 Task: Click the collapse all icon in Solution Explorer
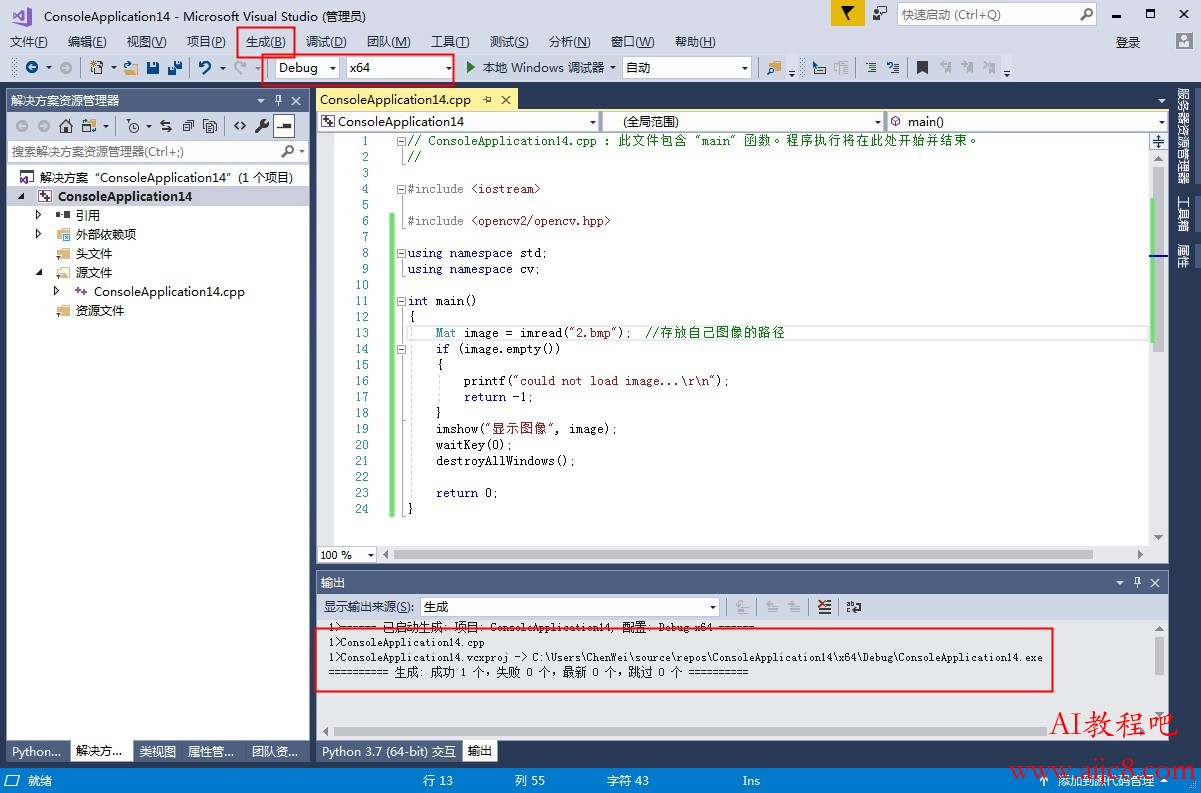click(188, 126)
